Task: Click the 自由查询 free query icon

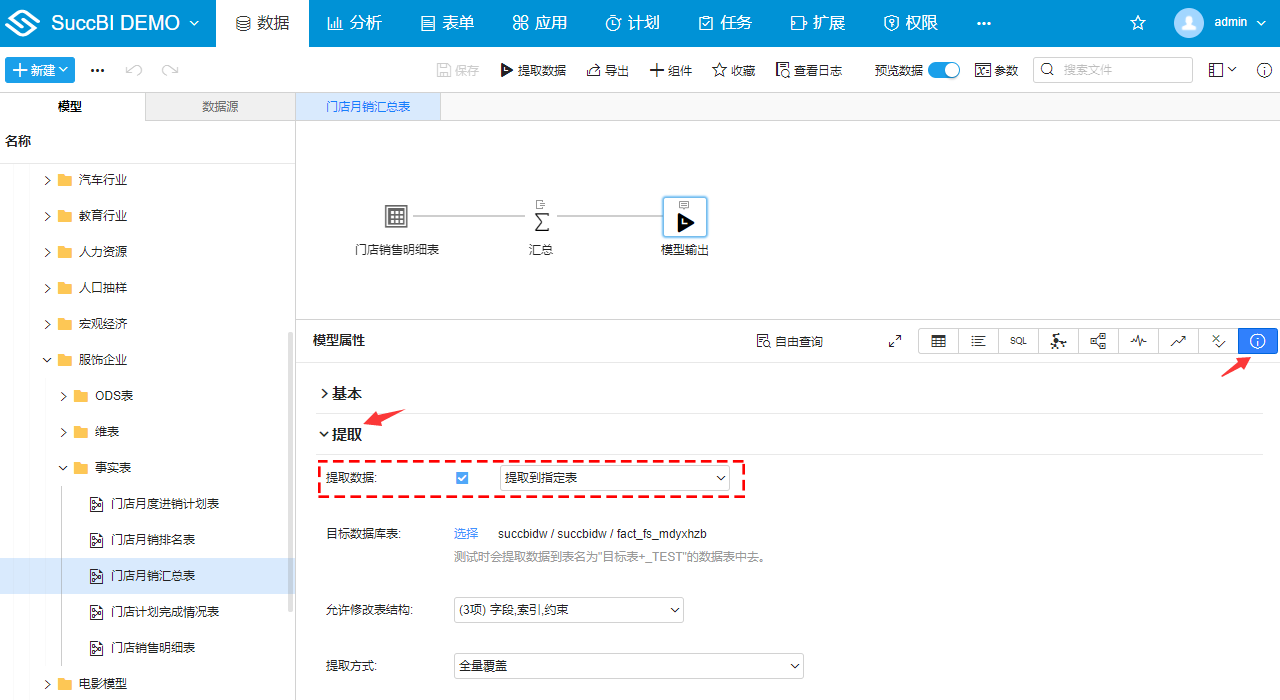Action: pyautogui.click(x=788, y=341)
